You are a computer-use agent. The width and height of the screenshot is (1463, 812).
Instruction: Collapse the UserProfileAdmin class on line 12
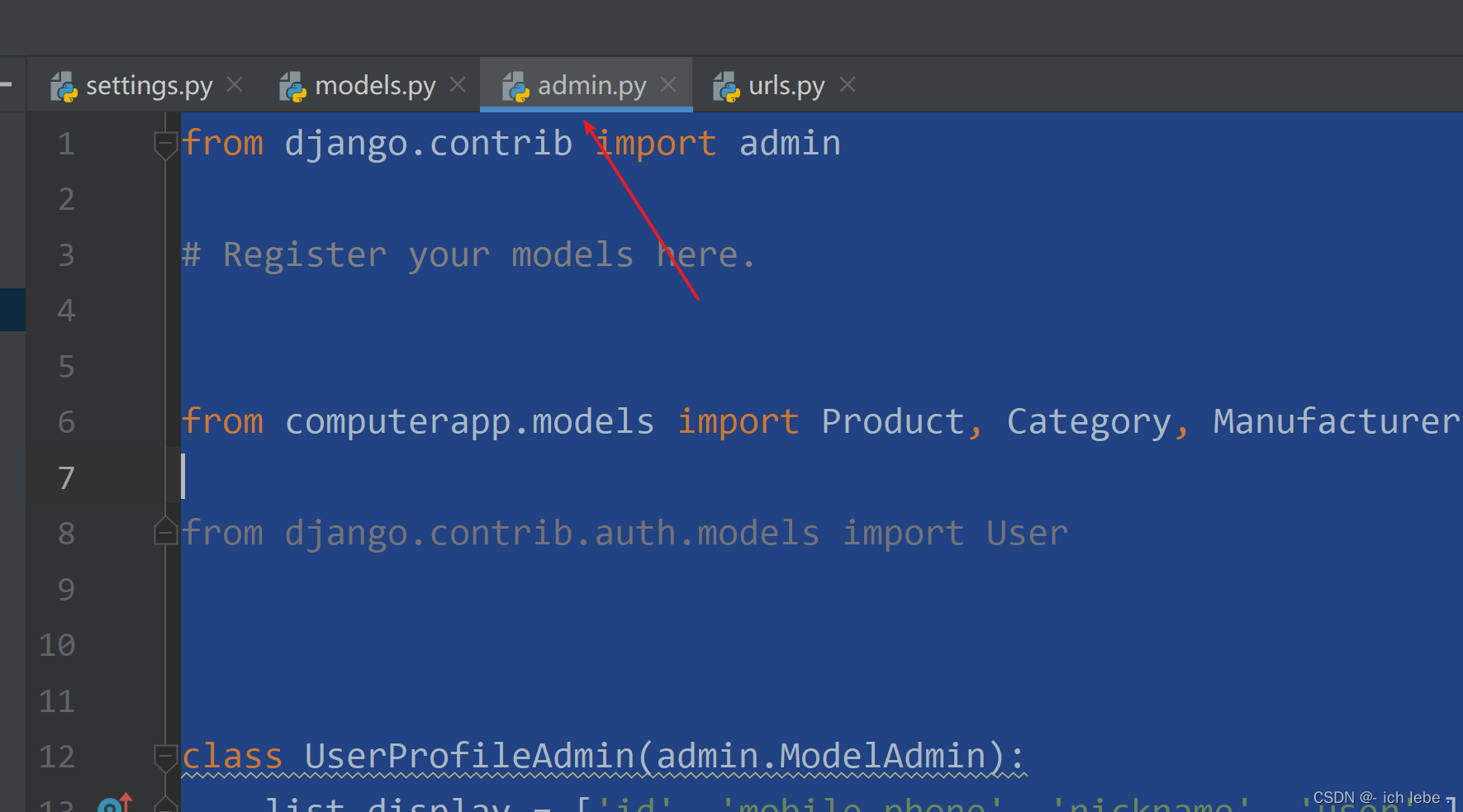[x=165, y=757]
